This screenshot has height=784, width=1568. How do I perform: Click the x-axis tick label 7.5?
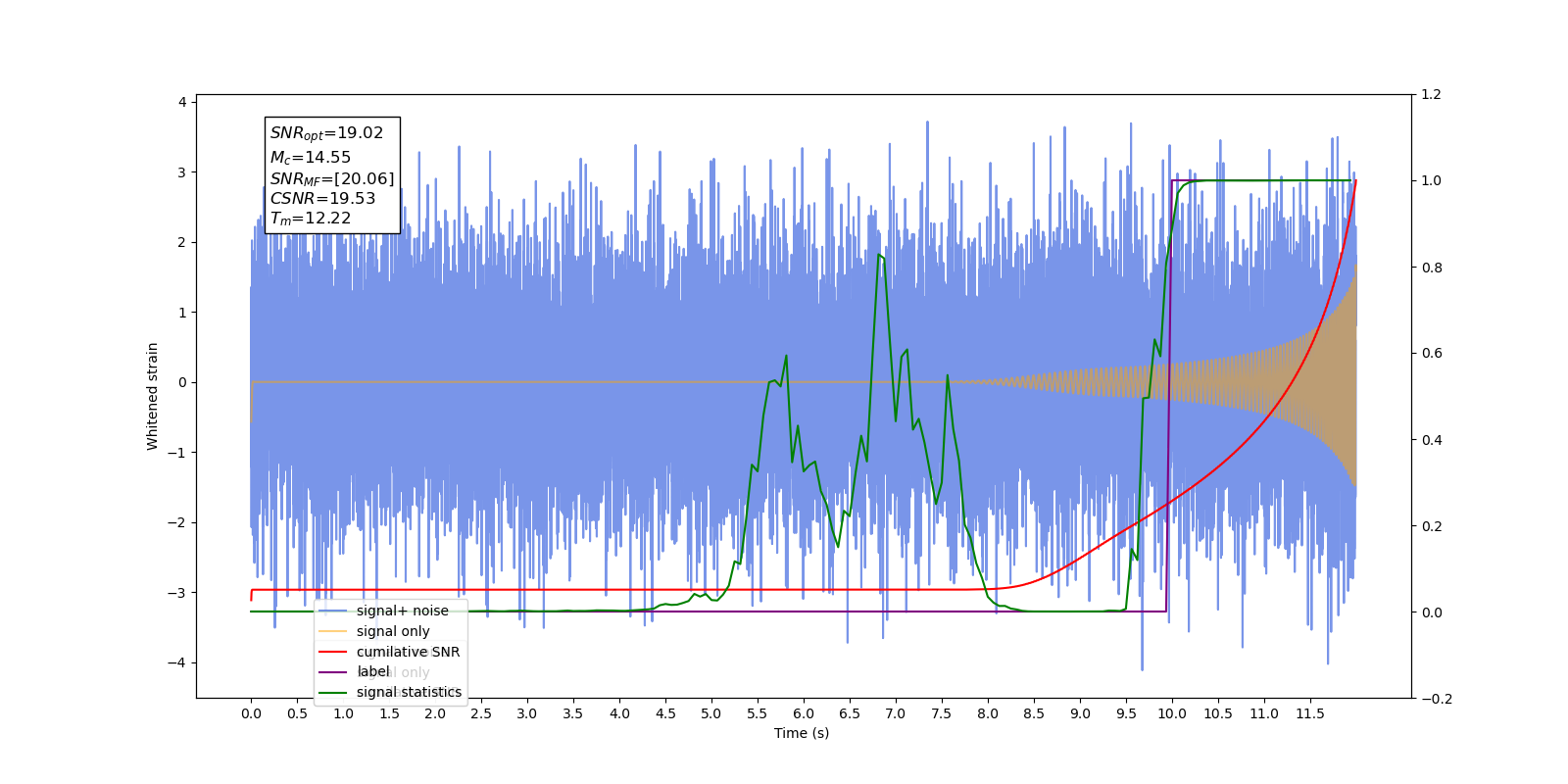click(x=942, y=713)
